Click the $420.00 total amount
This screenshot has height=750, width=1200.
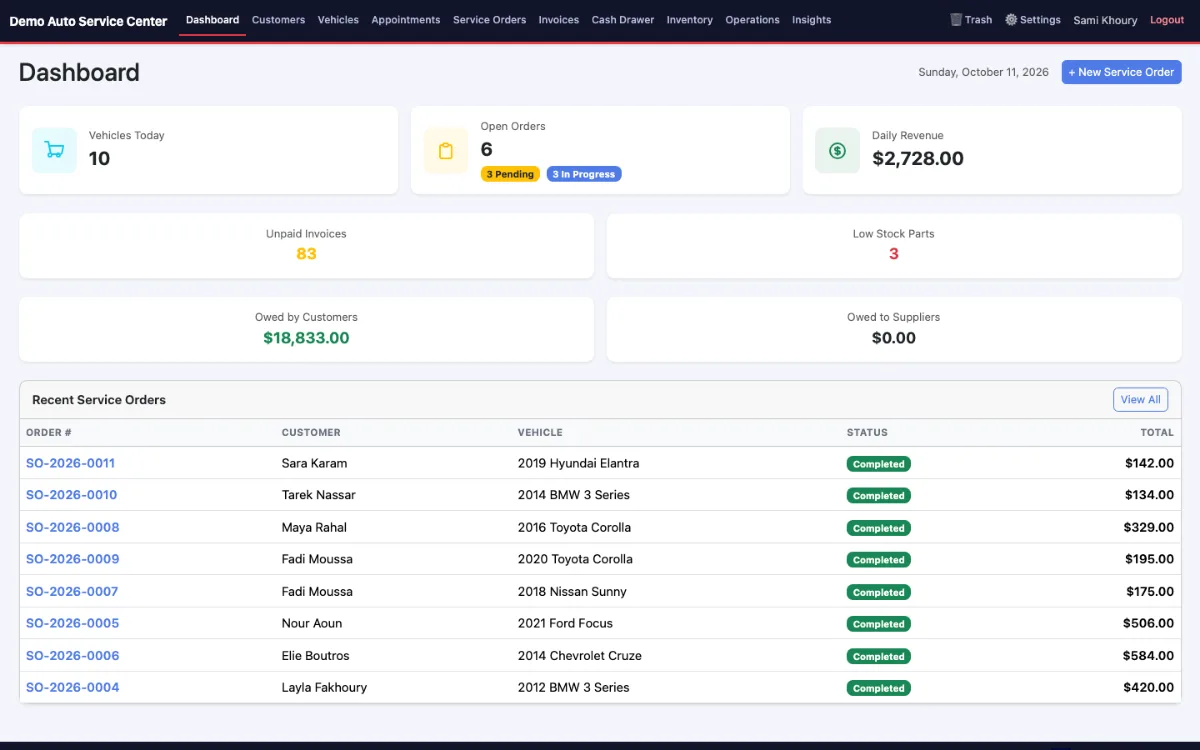pyautogui.click(x=1149, y=687)
